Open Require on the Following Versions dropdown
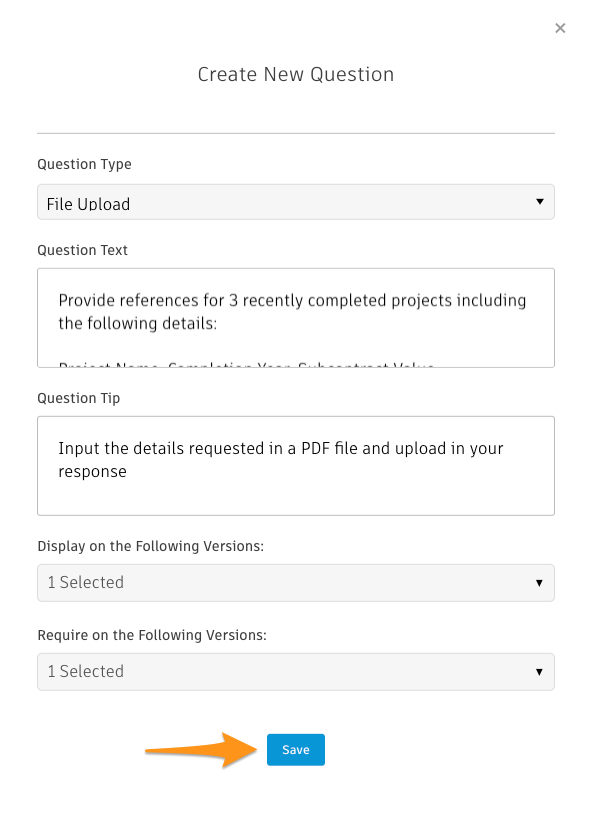 [296, 672]
